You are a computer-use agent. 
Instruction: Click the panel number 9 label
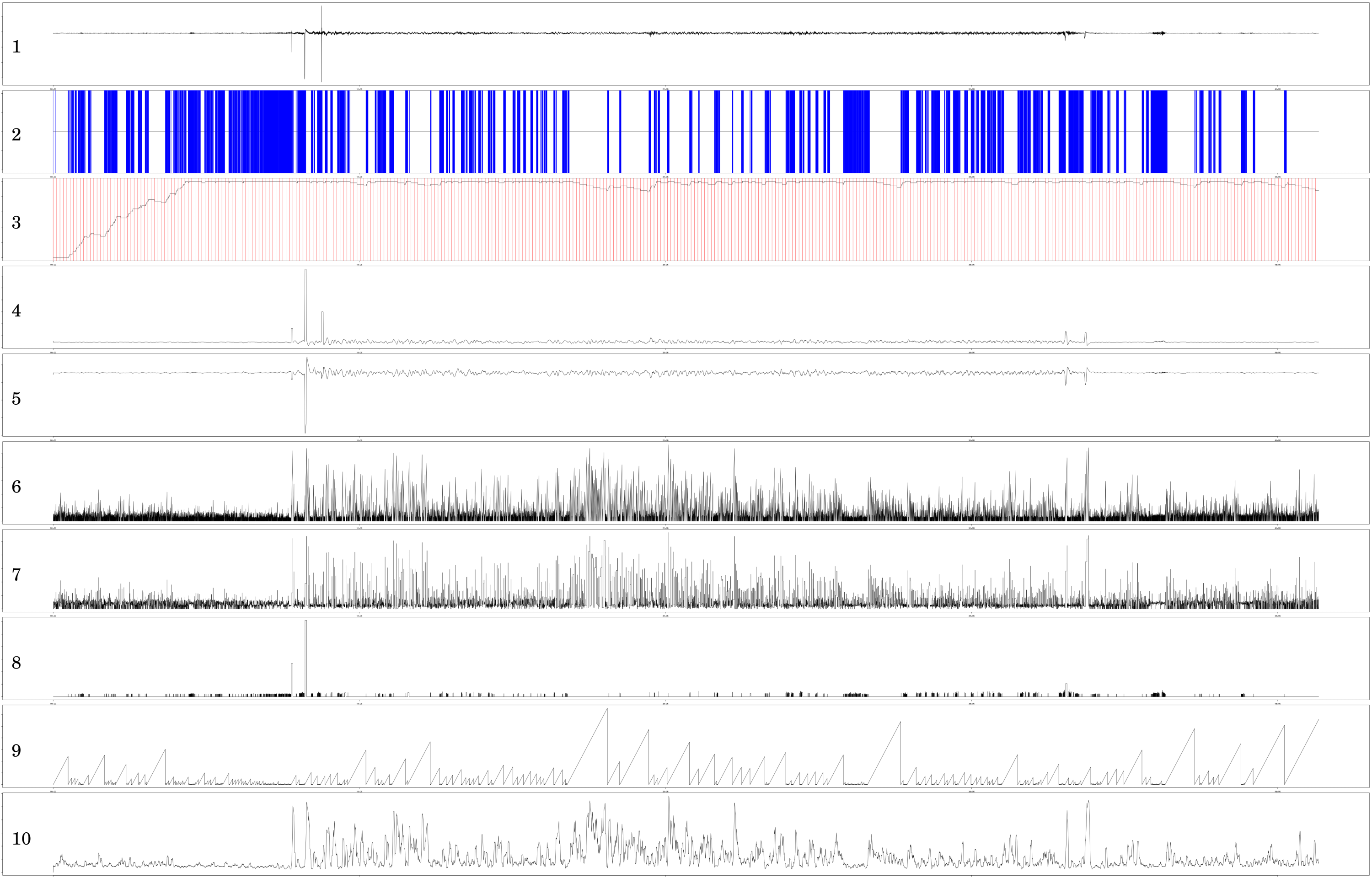(x=16, y=750)
